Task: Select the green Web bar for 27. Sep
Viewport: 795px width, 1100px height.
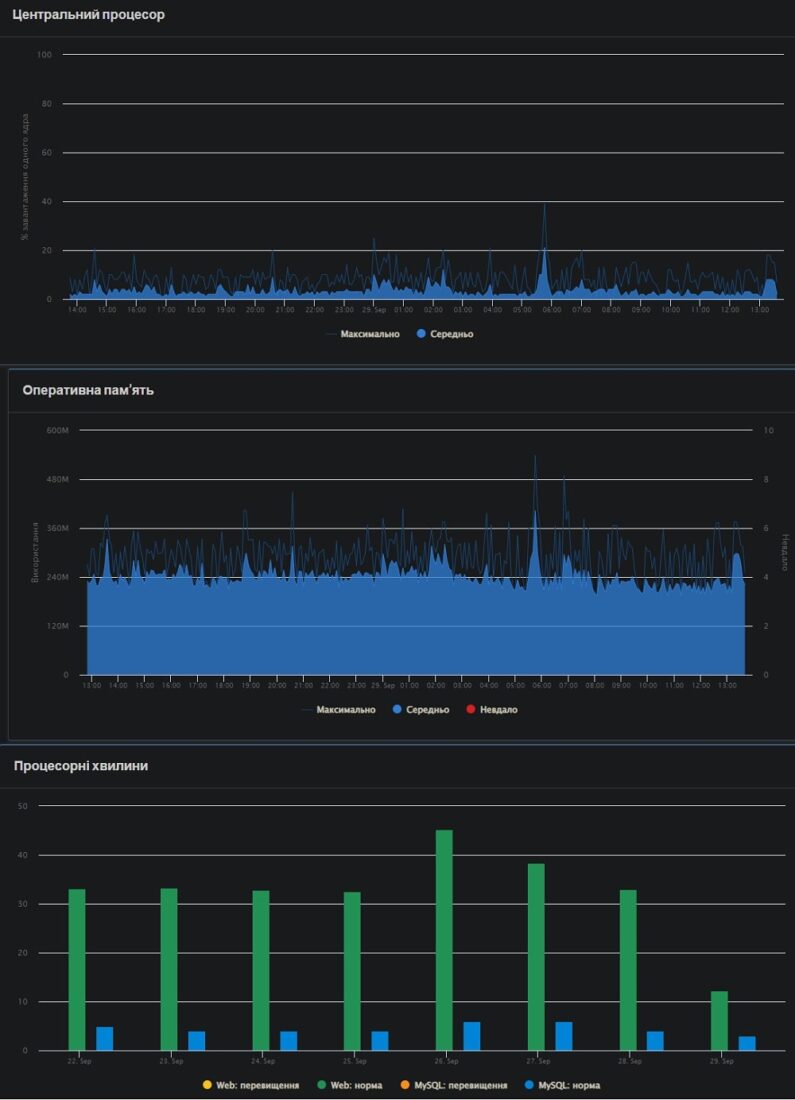Action: pos(536,957)
